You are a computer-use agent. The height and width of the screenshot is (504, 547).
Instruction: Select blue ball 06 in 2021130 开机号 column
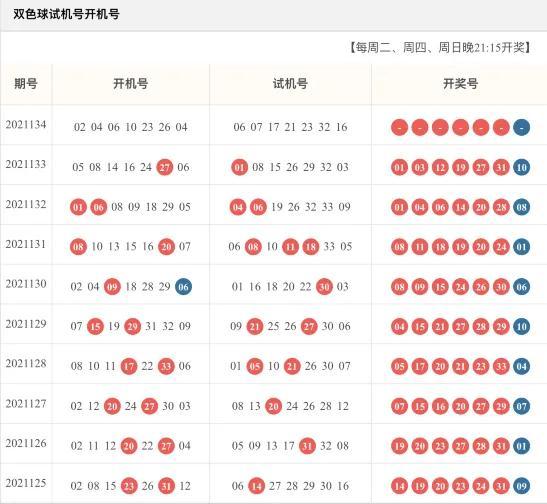tap(183, 287)
